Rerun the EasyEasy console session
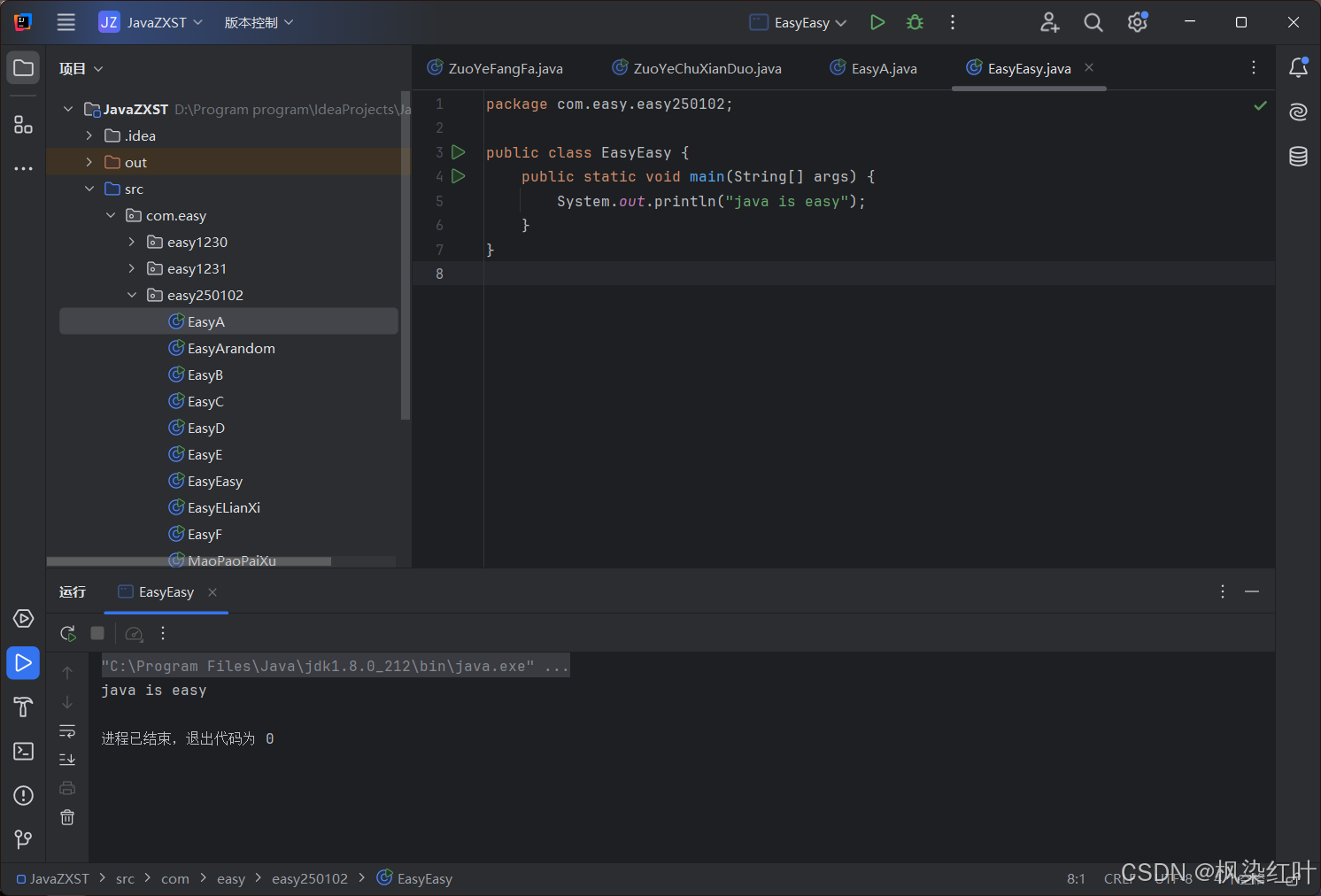Viewport: 1321px width, 896px height. pos(67,633)
